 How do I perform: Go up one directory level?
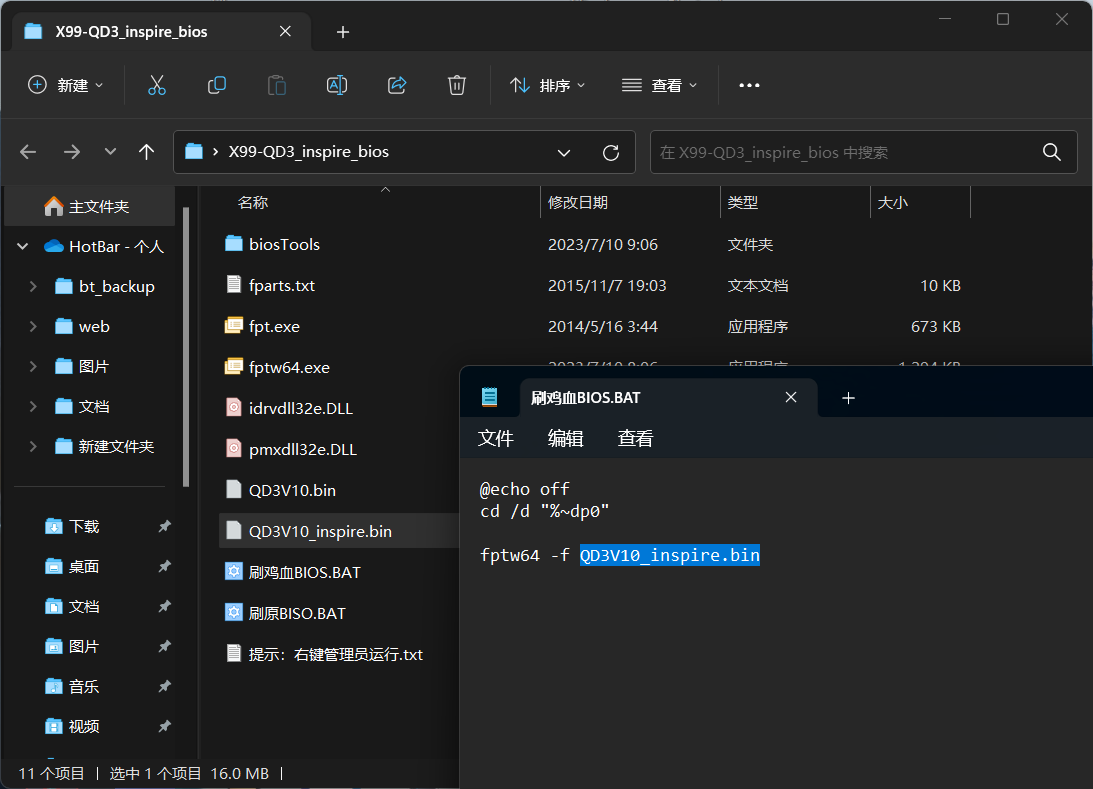(x=147, y=152)
